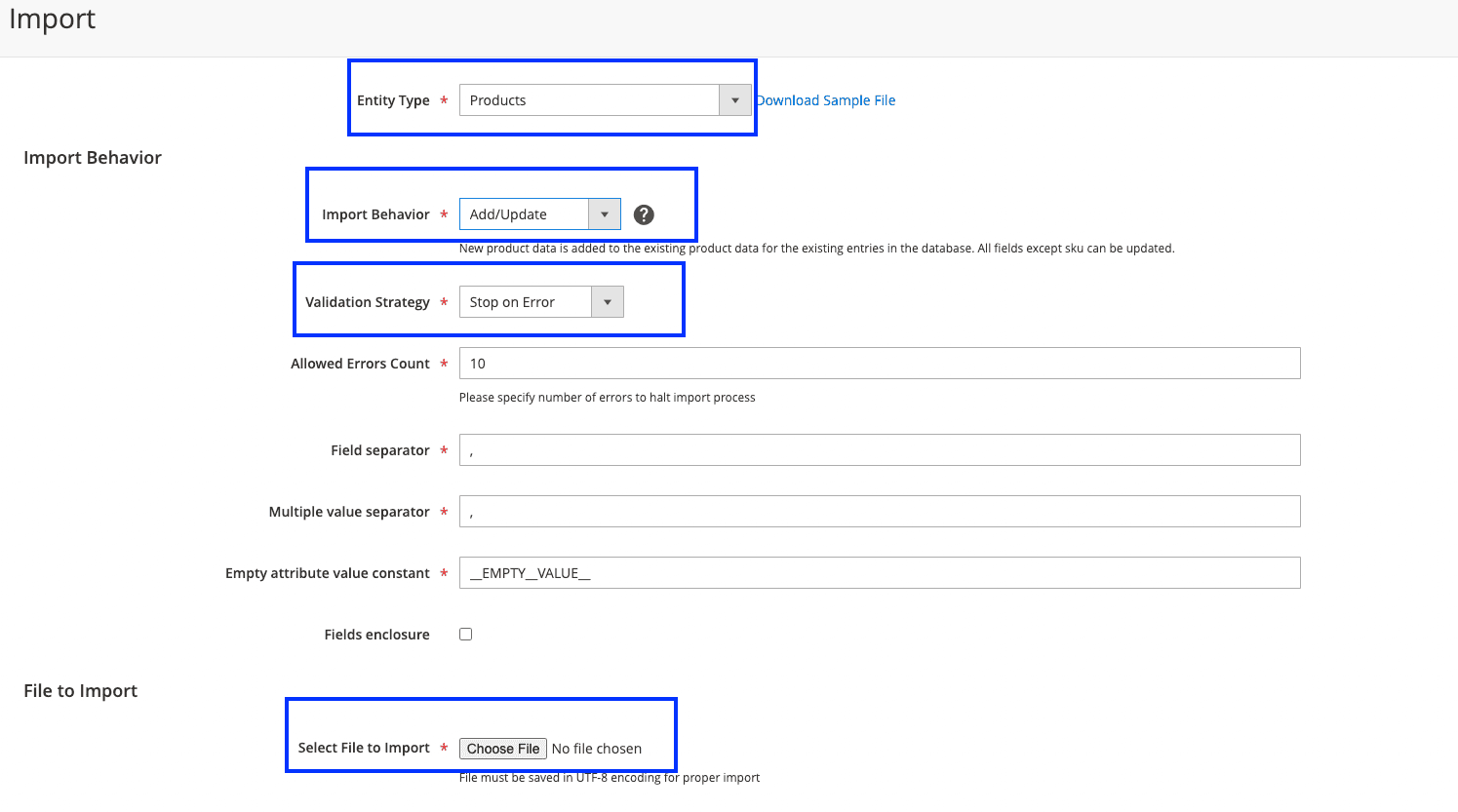Click the 'Empty attribute value constant' label
The width and height of the screenshot is (1458, 812).
328,573
